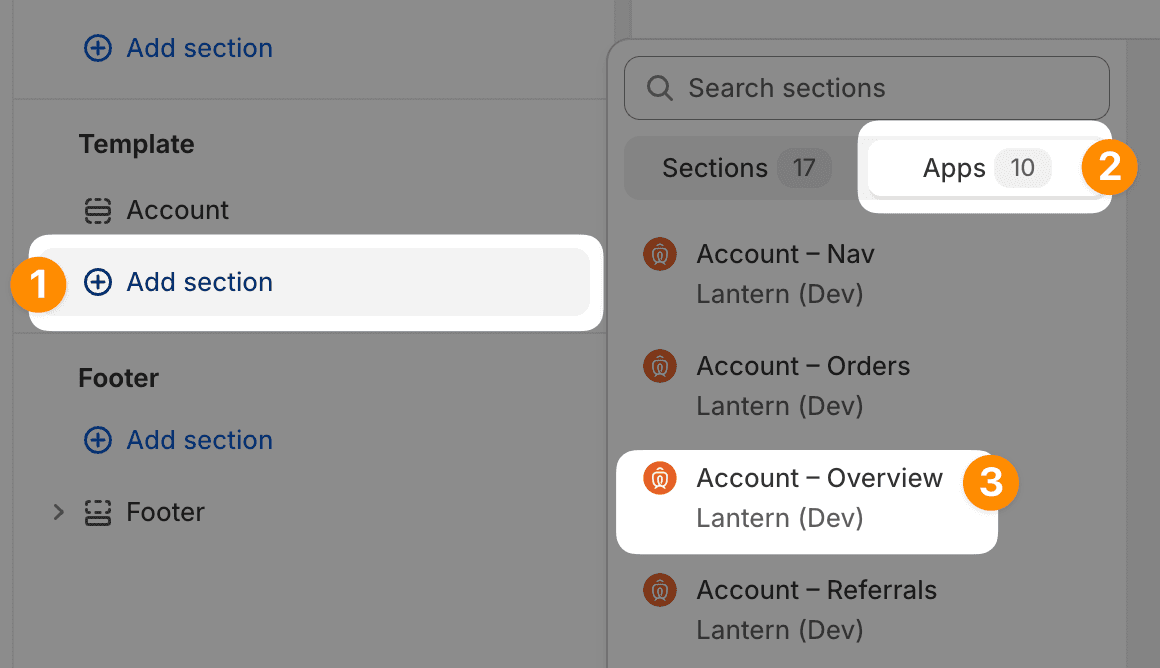This screenshot has height=668, width=1160.
Task: Click the plus icon under Template heading
Action: pyautogui.click(x=97, y=283)
